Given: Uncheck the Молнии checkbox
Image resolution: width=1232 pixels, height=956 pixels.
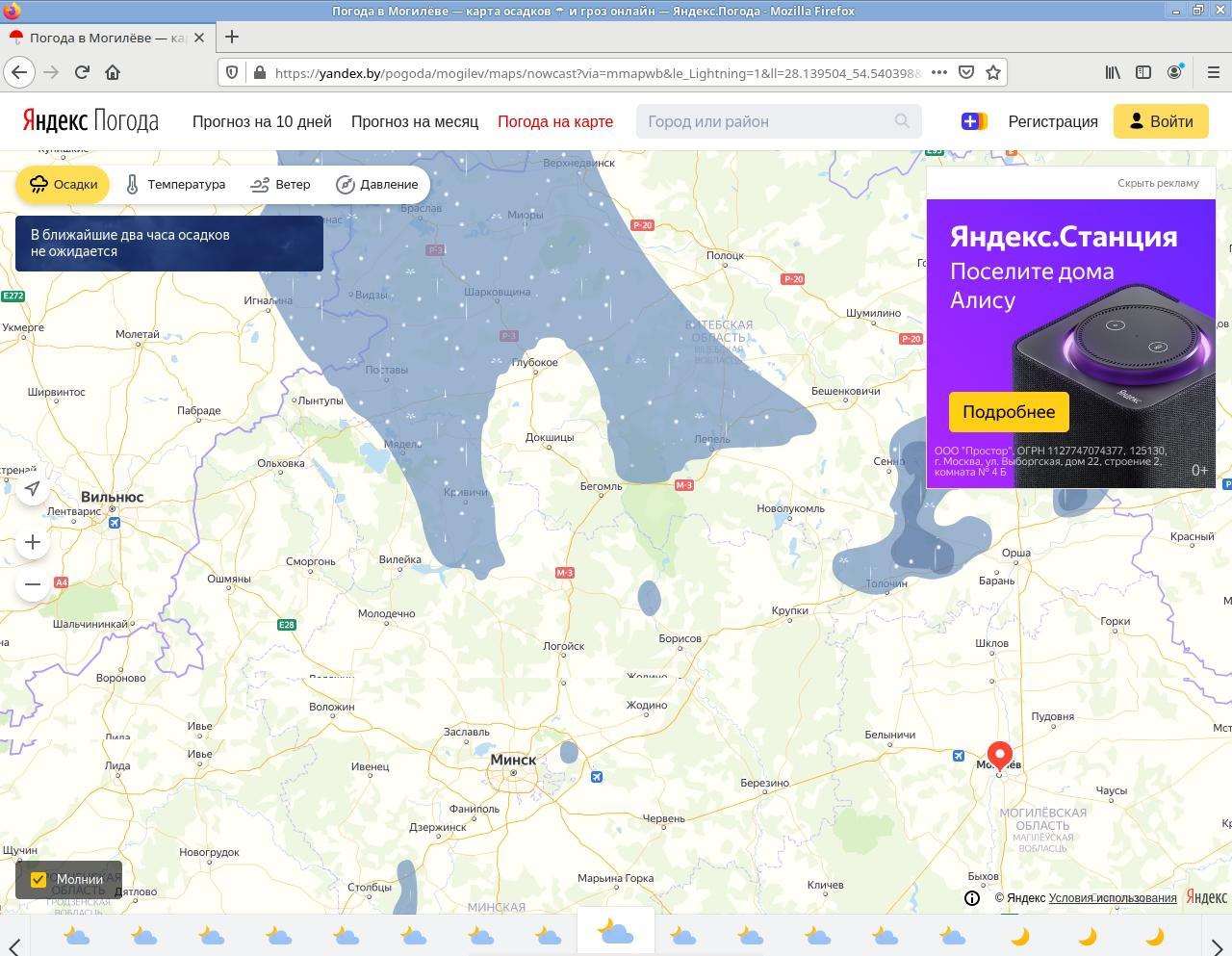Looking at the screenshot, I should [38, 879].
